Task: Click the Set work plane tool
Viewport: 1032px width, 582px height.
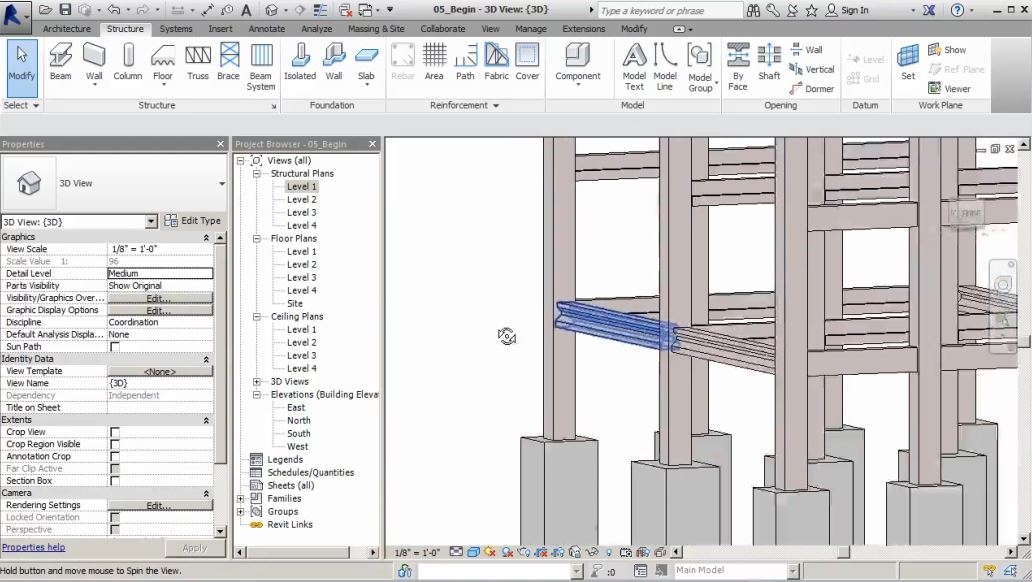Action: tap(908, 62)
